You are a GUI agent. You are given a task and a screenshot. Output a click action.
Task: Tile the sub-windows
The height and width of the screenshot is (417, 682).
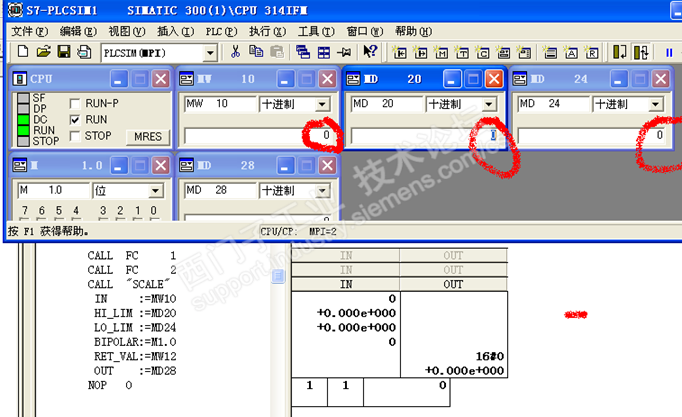[324, 53]
